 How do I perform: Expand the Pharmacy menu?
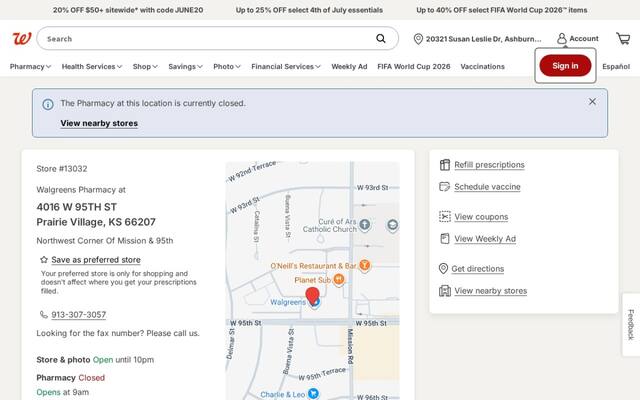(x=30, y=67)
